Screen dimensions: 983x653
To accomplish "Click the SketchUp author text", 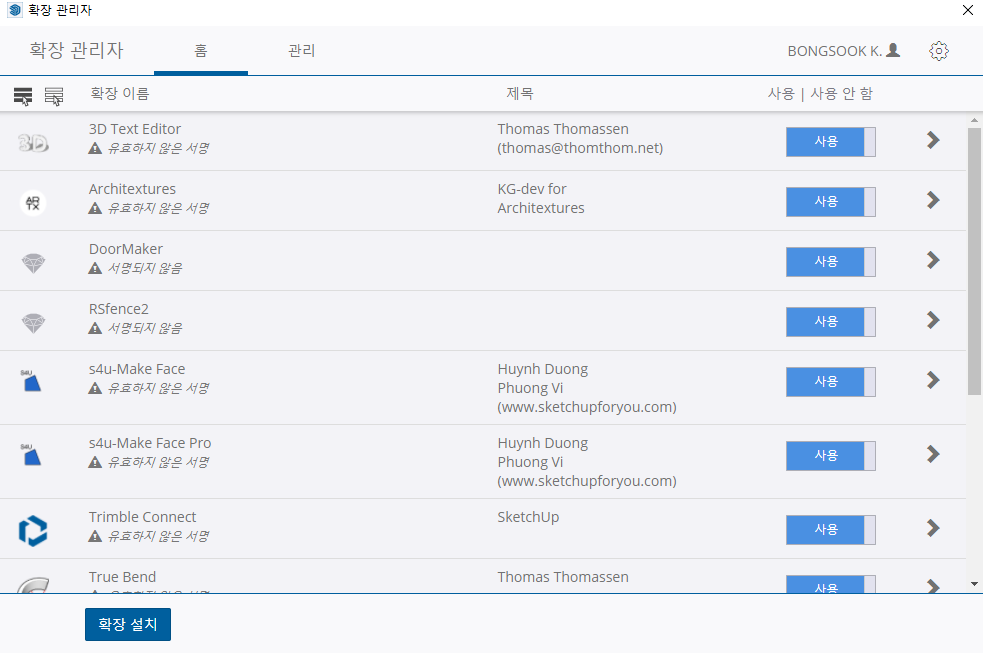I will [x=528, y=517].
